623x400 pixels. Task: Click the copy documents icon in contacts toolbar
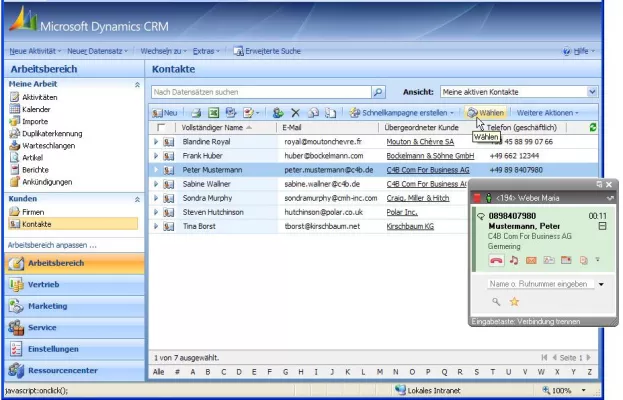pos(331,113)
